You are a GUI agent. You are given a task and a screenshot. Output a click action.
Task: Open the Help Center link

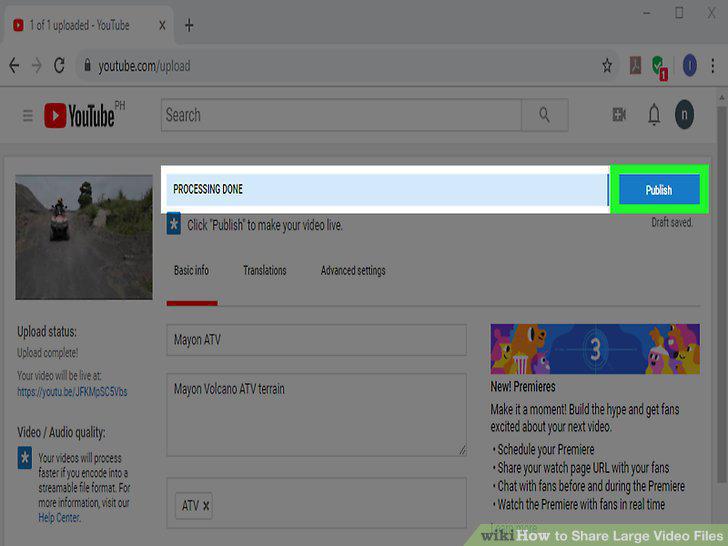point(59,518)
